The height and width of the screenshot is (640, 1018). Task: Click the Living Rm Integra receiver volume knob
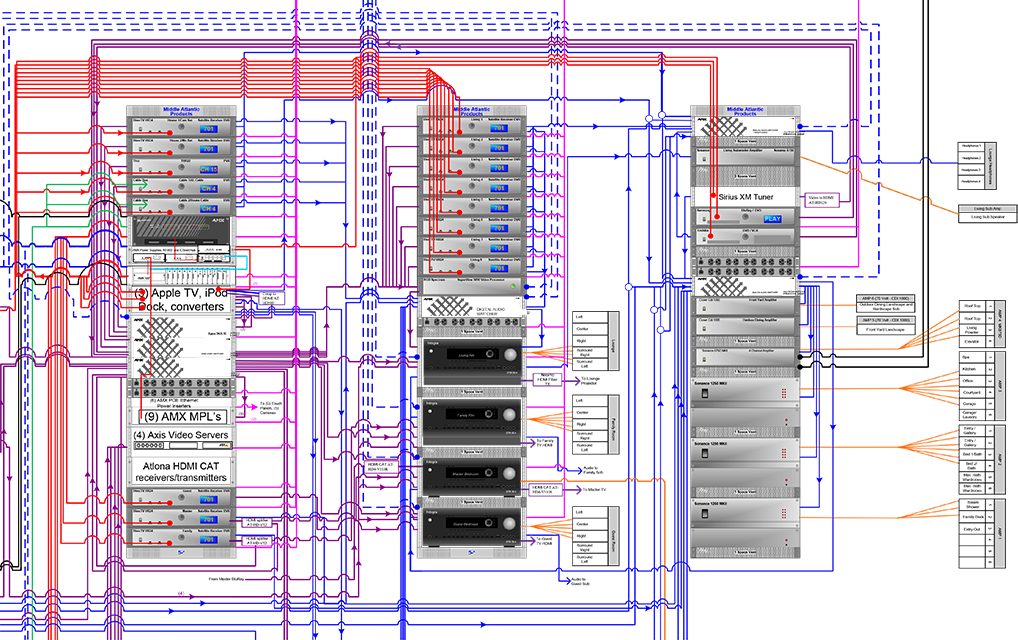click(x=510, y=355)
